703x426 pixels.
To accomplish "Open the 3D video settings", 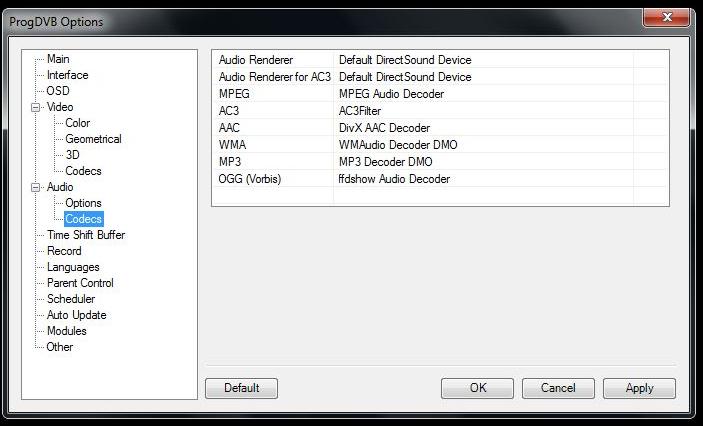I will (72, 155).
